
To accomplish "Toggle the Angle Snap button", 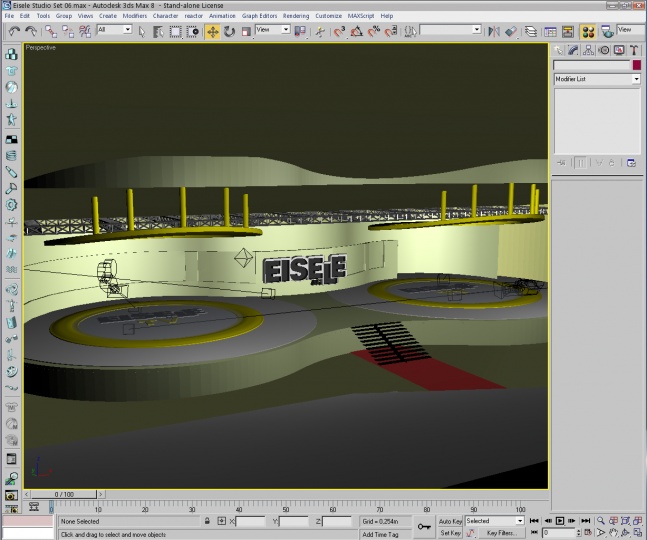I will click(x=357, y=31).
